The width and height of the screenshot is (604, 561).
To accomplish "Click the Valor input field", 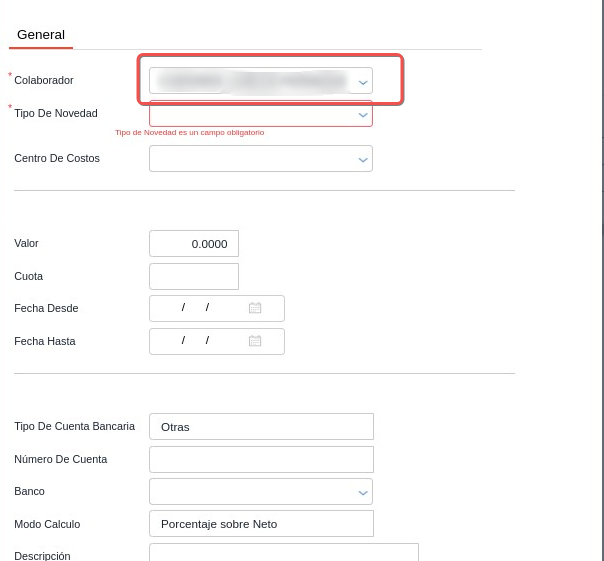I will 194,244.
